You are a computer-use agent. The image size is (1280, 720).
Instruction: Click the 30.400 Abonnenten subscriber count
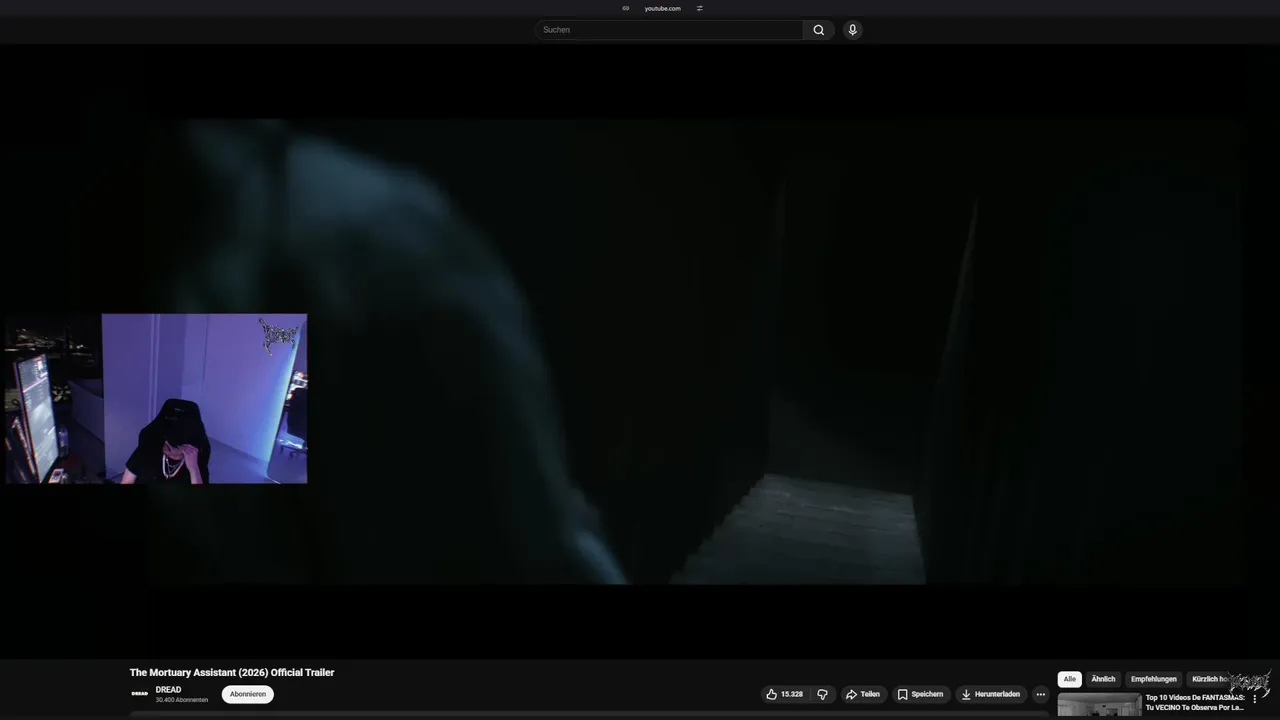click(x=182, y=700)
